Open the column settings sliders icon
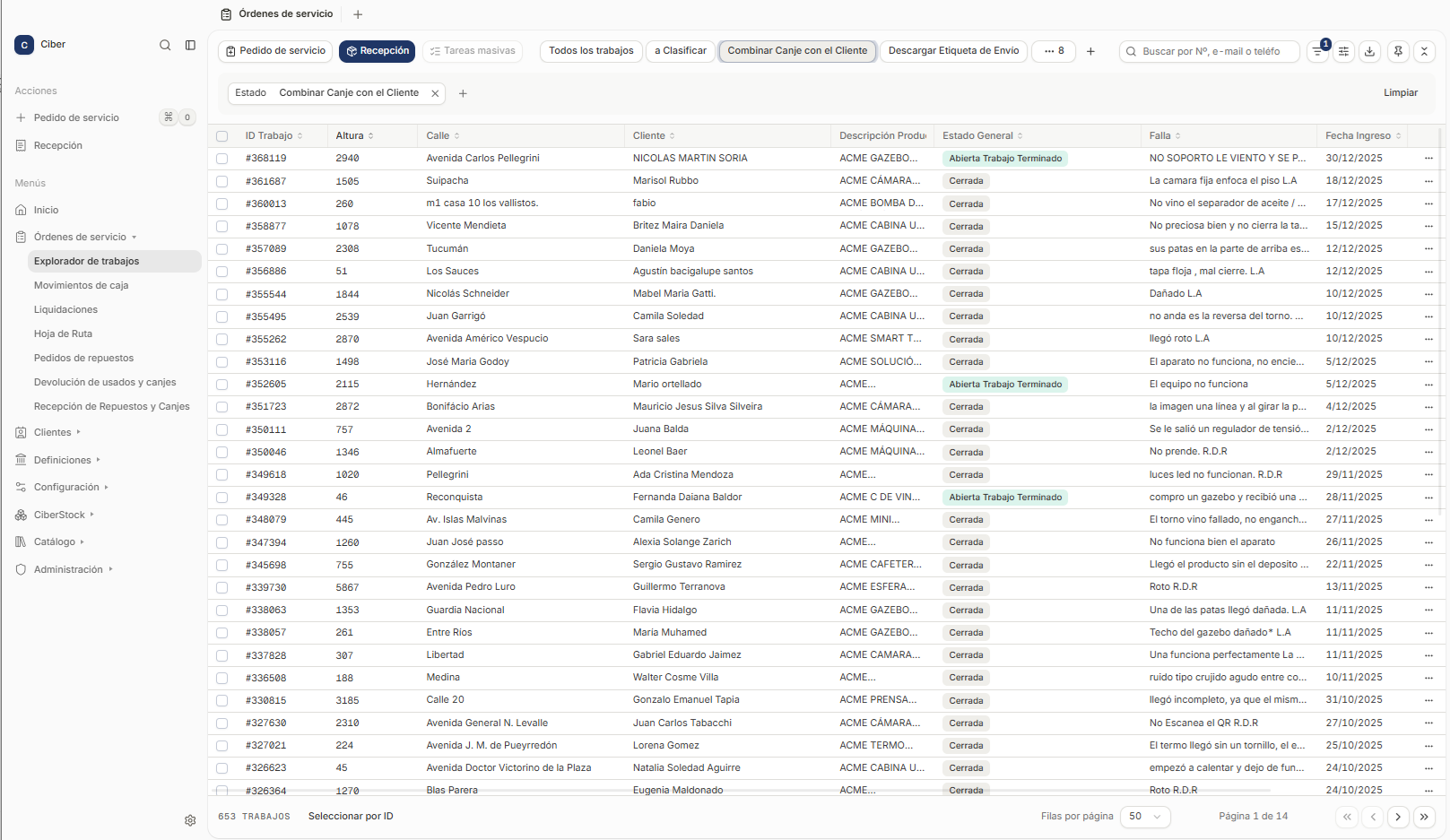Image resolution: width=1450 pixels, height=840 pixels. [1343, 51]
